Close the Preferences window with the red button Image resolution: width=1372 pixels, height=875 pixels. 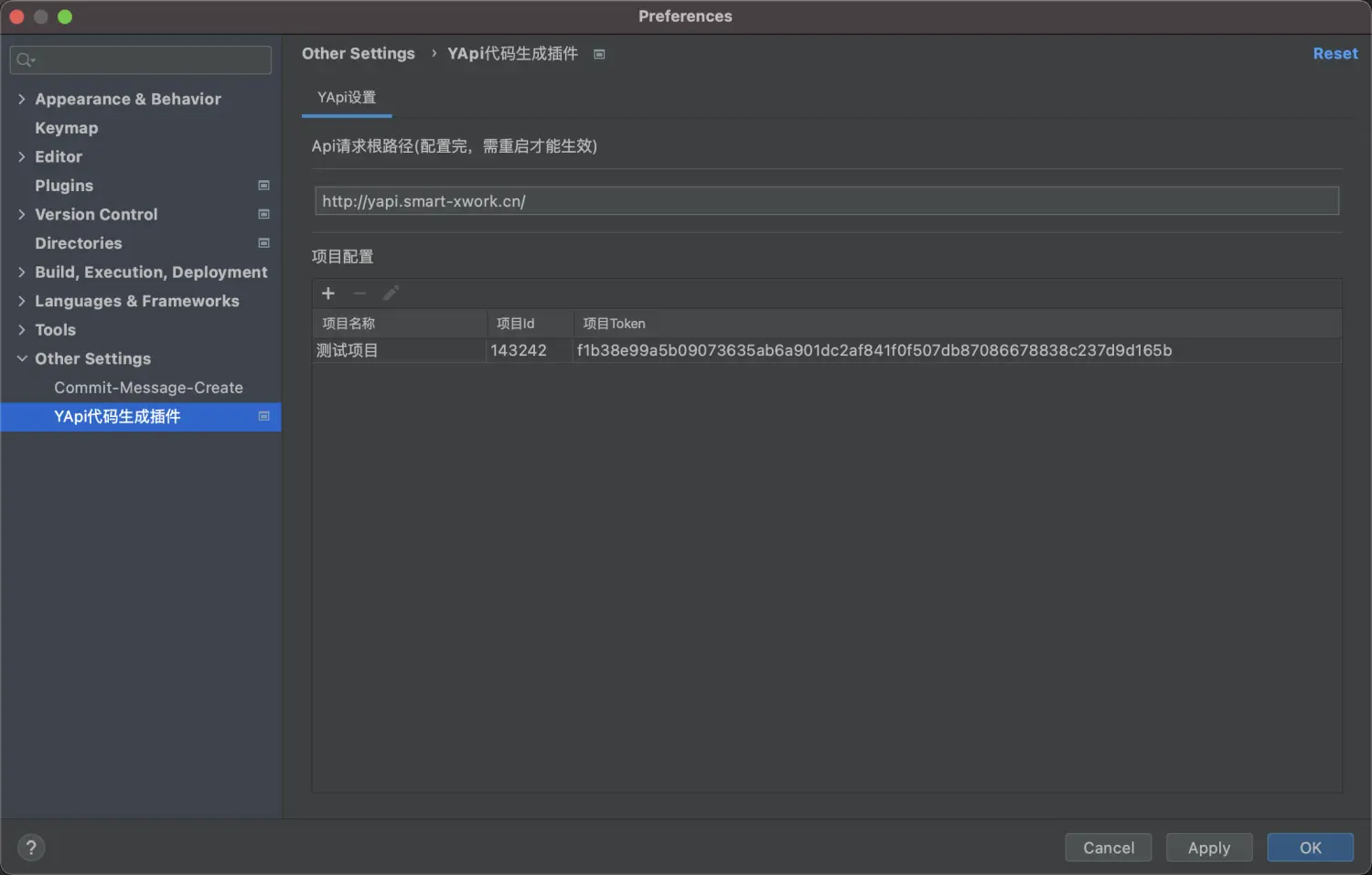tap(16, 16)
